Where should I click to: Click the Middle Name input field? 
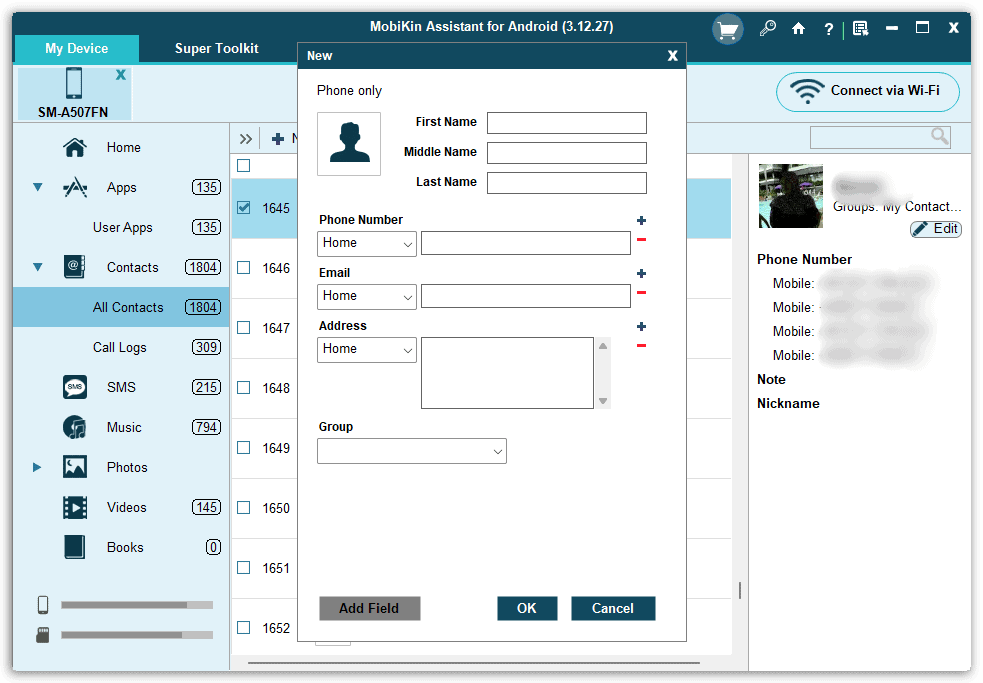coord(567,153)
